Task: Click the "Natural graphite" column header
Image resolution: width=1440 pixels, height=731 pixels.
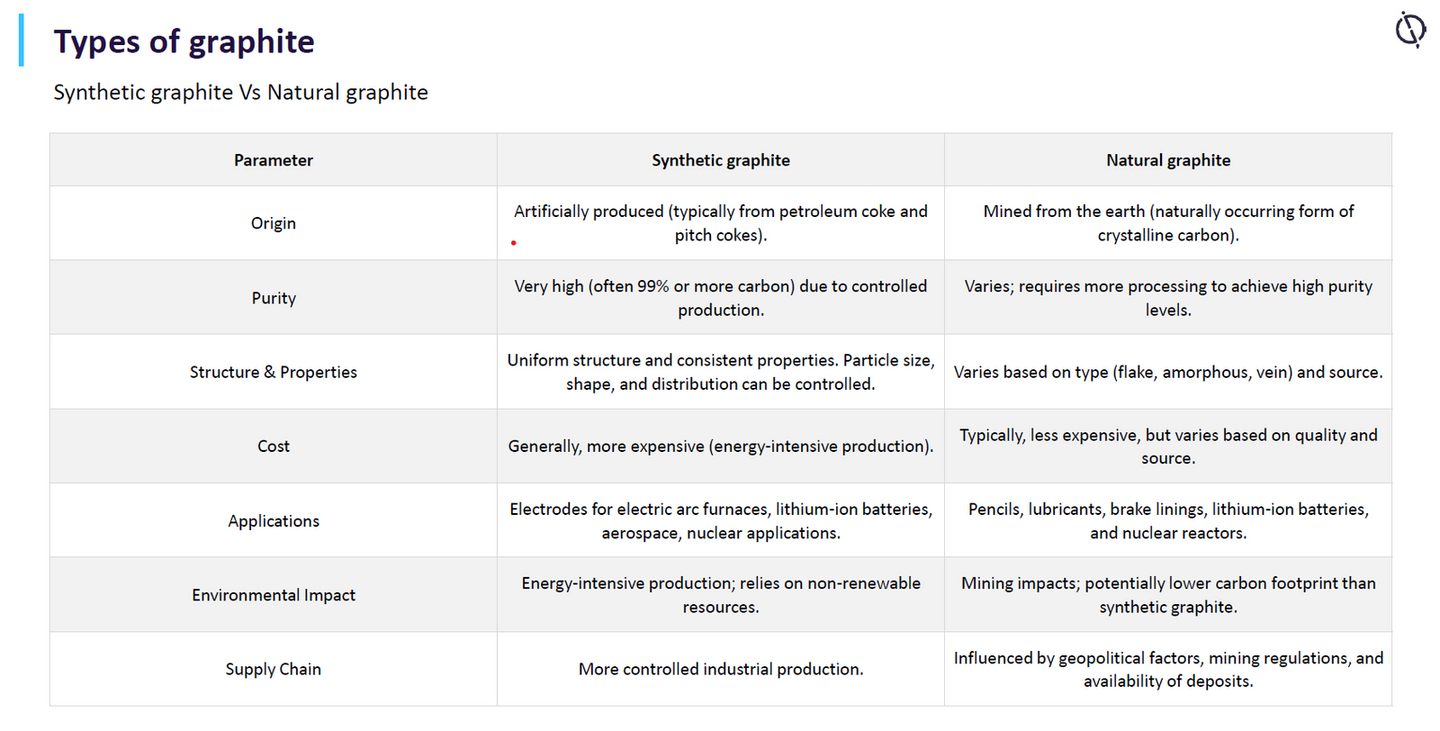Action: [x=1168, y=160]
